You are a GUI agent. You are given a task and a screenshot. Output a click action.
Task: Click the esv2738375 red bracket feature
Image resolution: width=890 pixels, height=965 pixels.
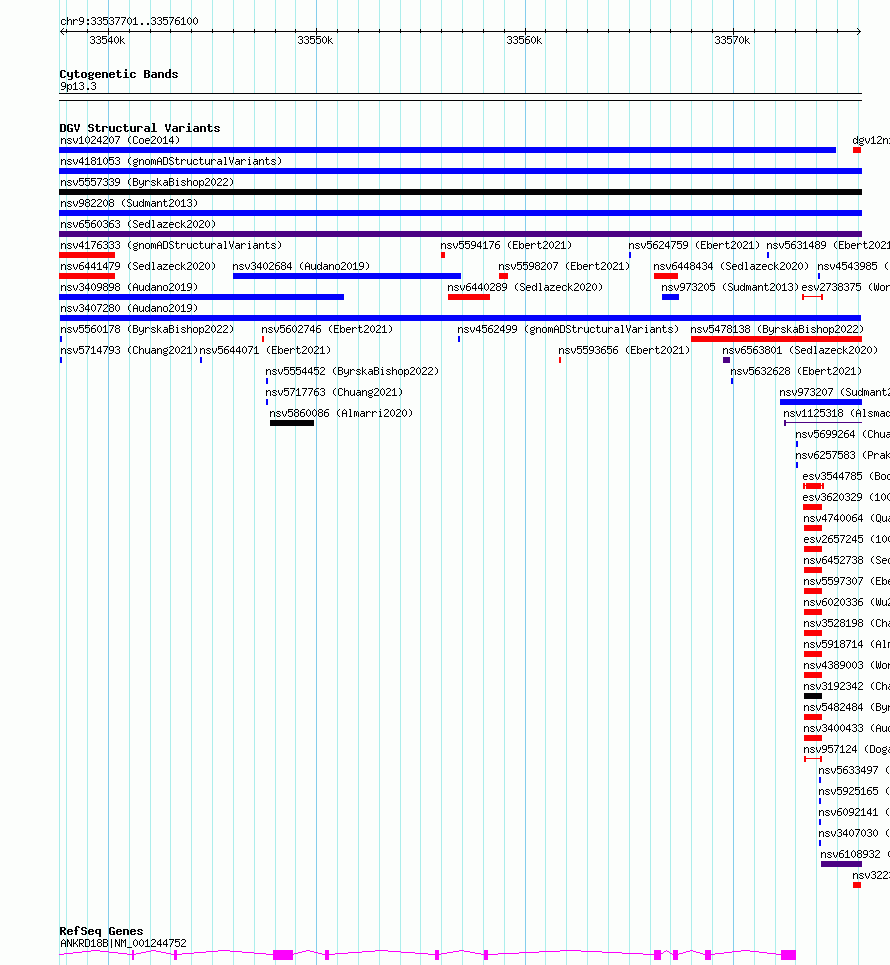812,297
